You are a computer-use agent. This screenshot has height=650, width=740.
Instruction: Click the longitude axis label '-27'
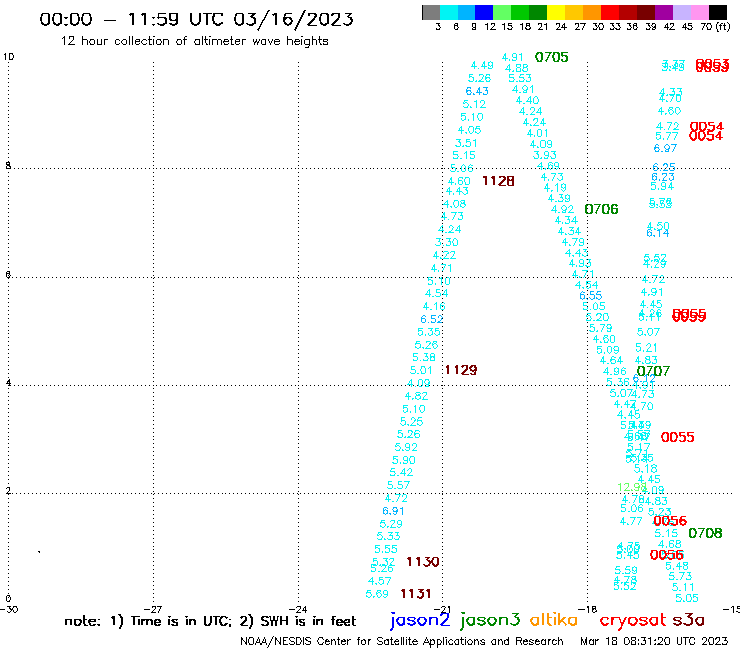(153, 609)
